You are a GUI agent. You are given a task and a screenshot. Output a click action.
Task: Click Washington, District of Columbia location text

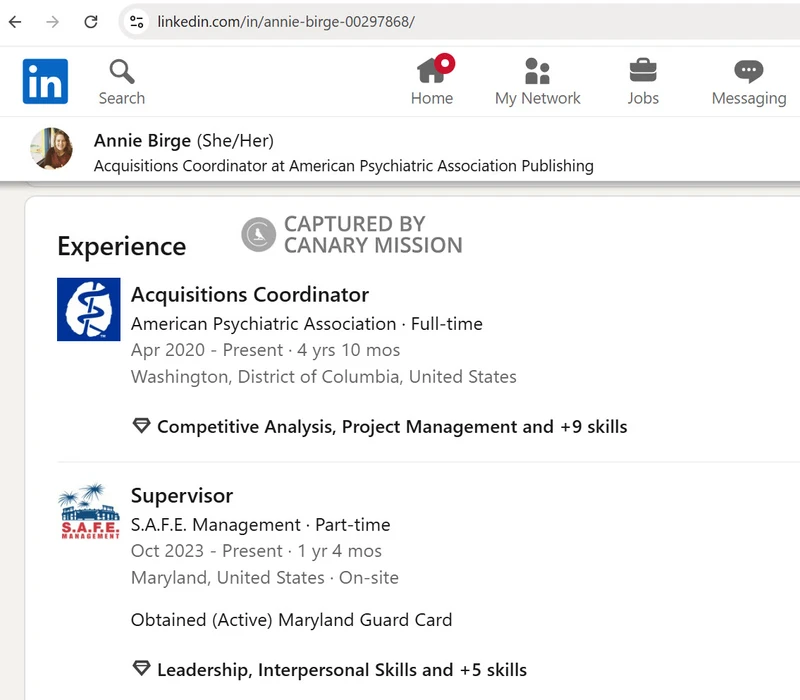[x=323, y=377]
